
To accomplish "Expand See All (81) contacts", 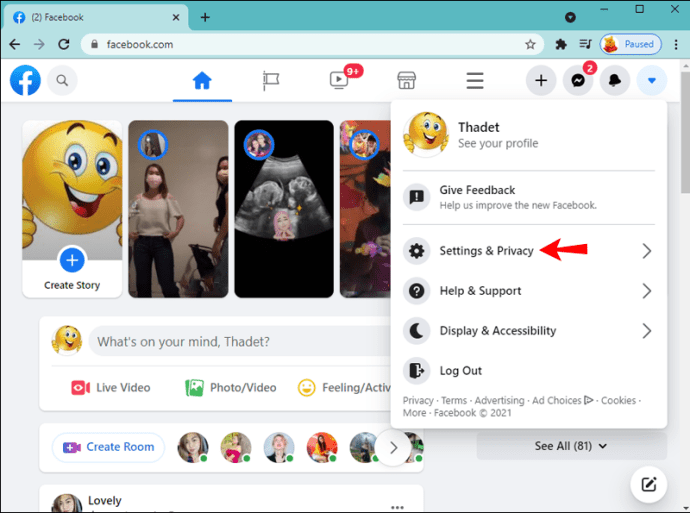I will [571, 446].
